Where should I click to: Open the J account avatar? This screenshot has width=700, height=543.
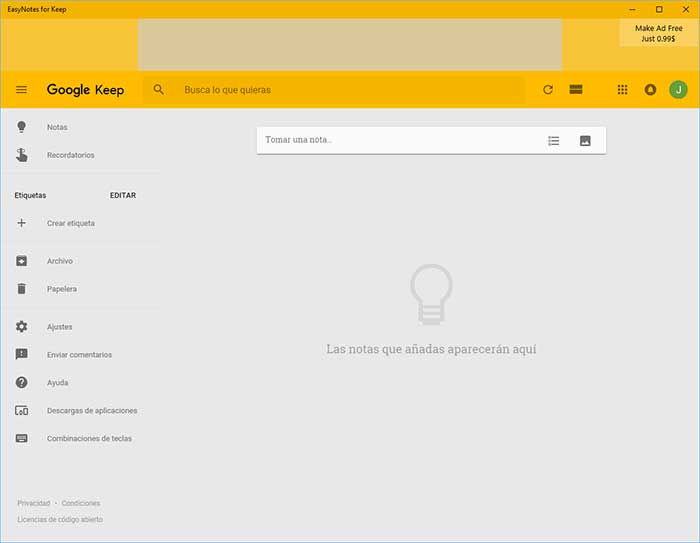pyautogui.click(x=678, y=90)
